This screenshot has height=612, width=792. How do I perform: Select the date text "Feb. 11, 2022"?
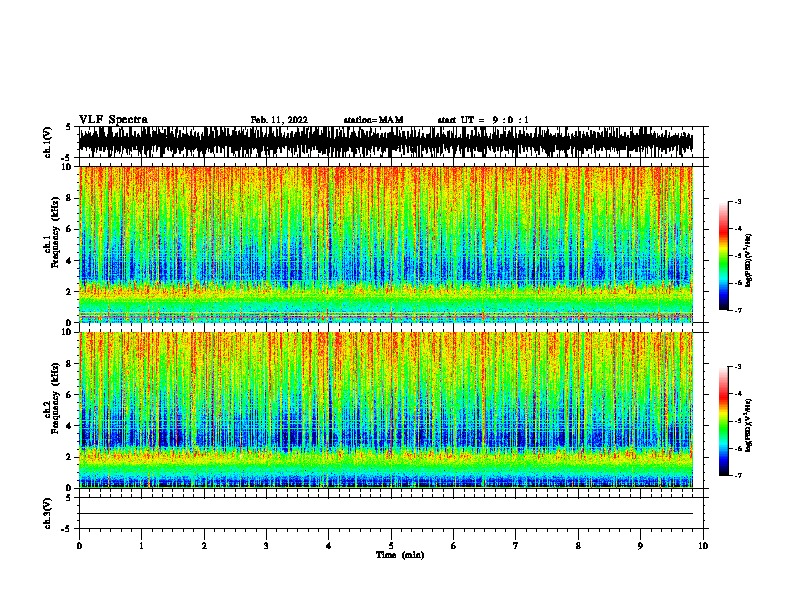(x=279, y=120)
